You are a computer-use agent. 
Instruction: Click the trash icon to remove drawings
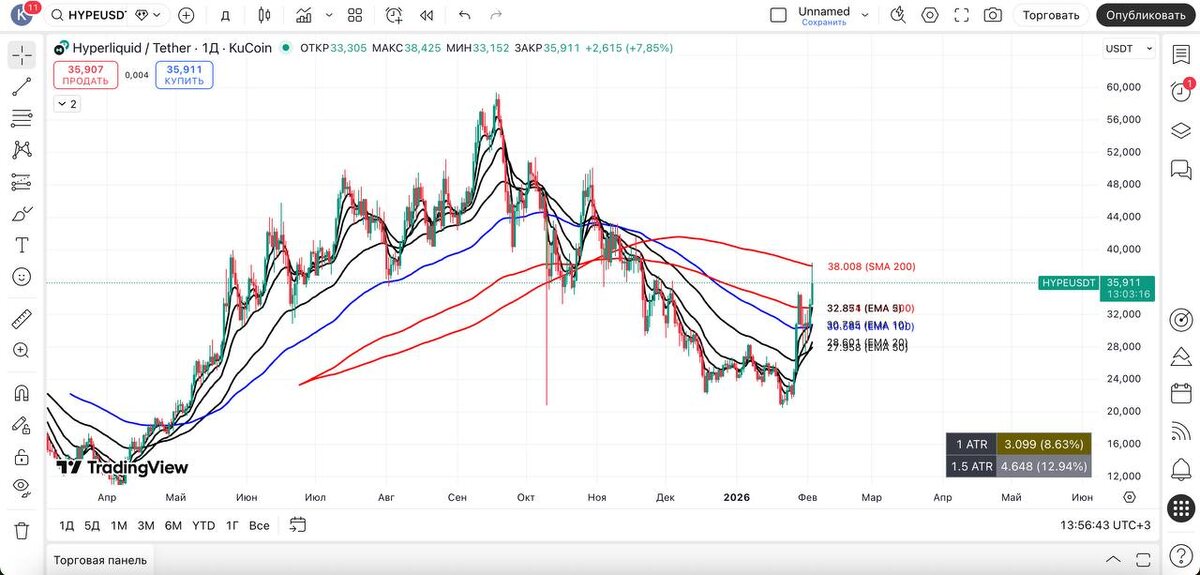(22, 530)
